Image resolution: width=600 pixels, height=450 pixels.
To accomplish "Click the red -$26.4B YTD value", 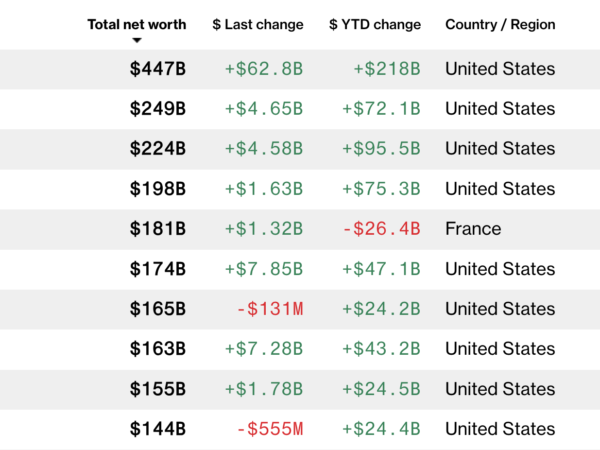I will point(383,229).
